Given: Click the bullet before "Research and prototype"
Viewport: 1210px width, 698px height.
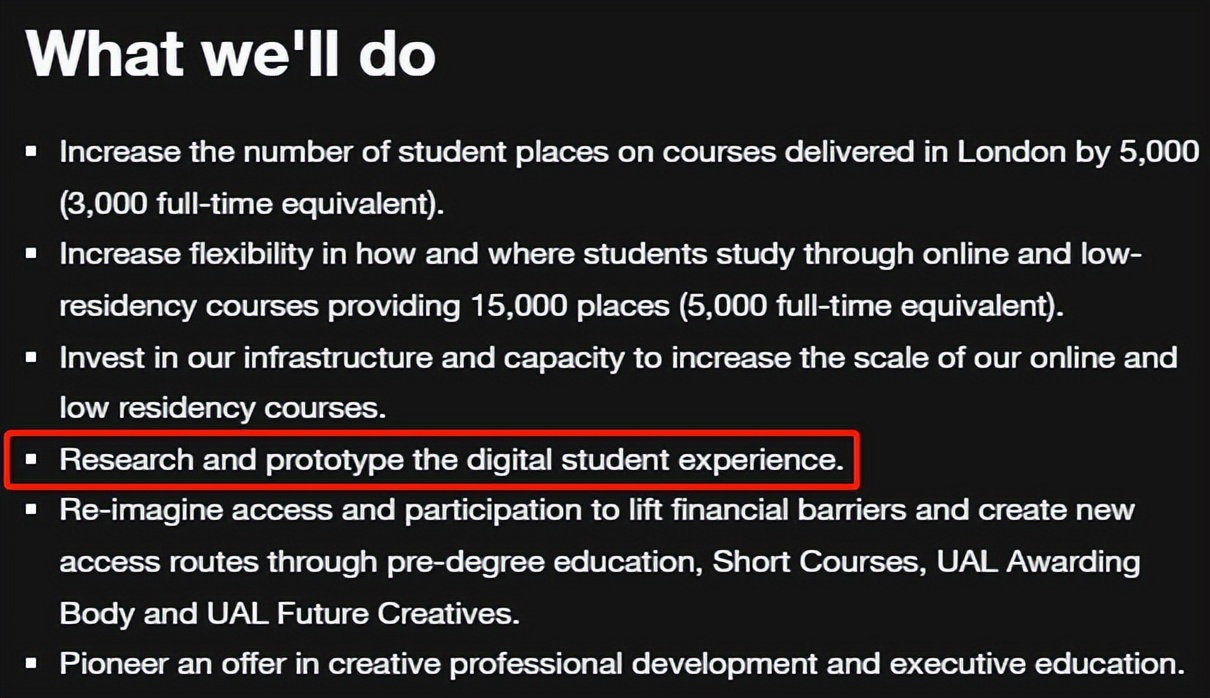Looking at the screenshot, I should (32, 459).
